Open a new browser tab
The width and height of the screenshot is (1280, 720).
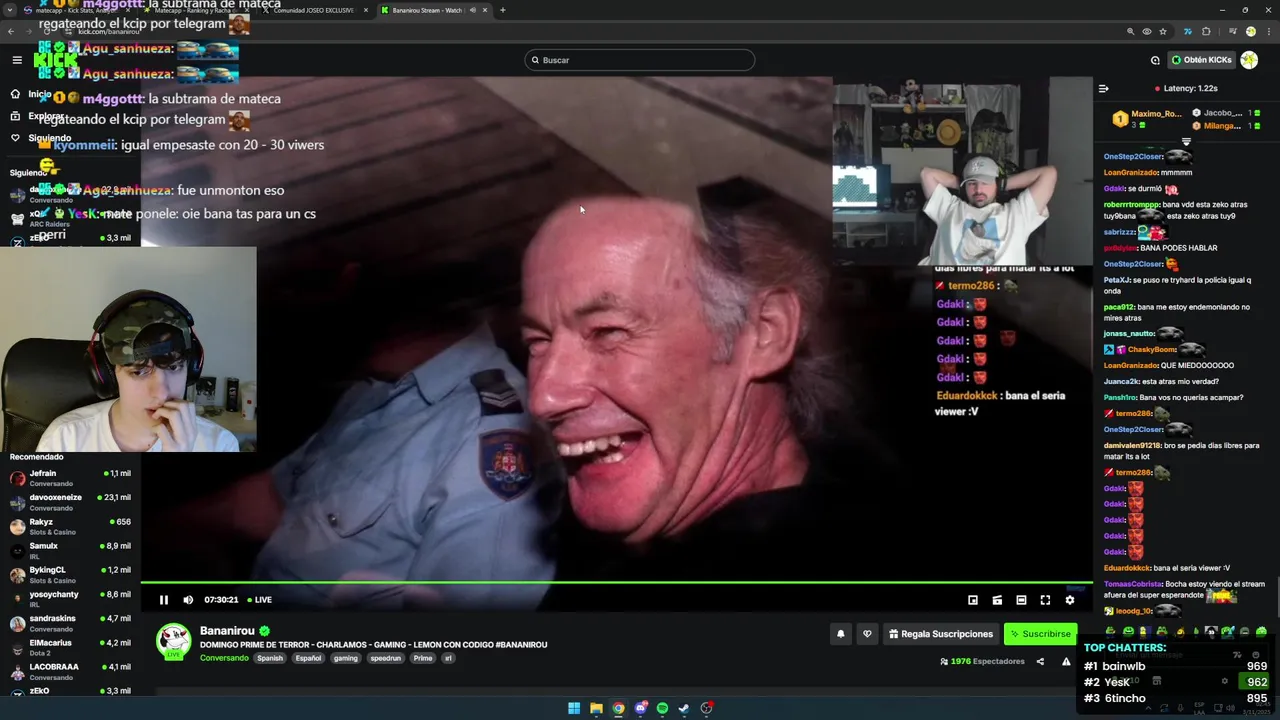tap(502, 10)
